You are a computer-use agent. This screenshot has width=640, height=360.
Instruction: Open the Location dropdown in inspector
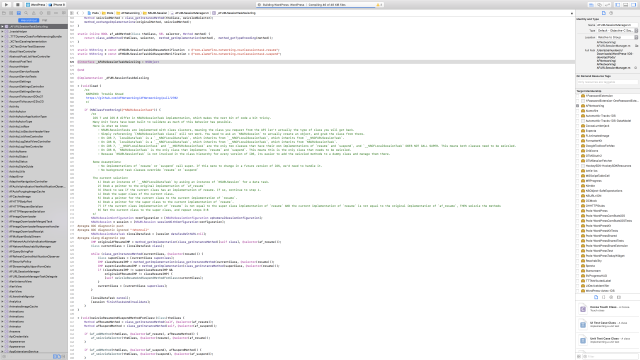coord(617,37)
